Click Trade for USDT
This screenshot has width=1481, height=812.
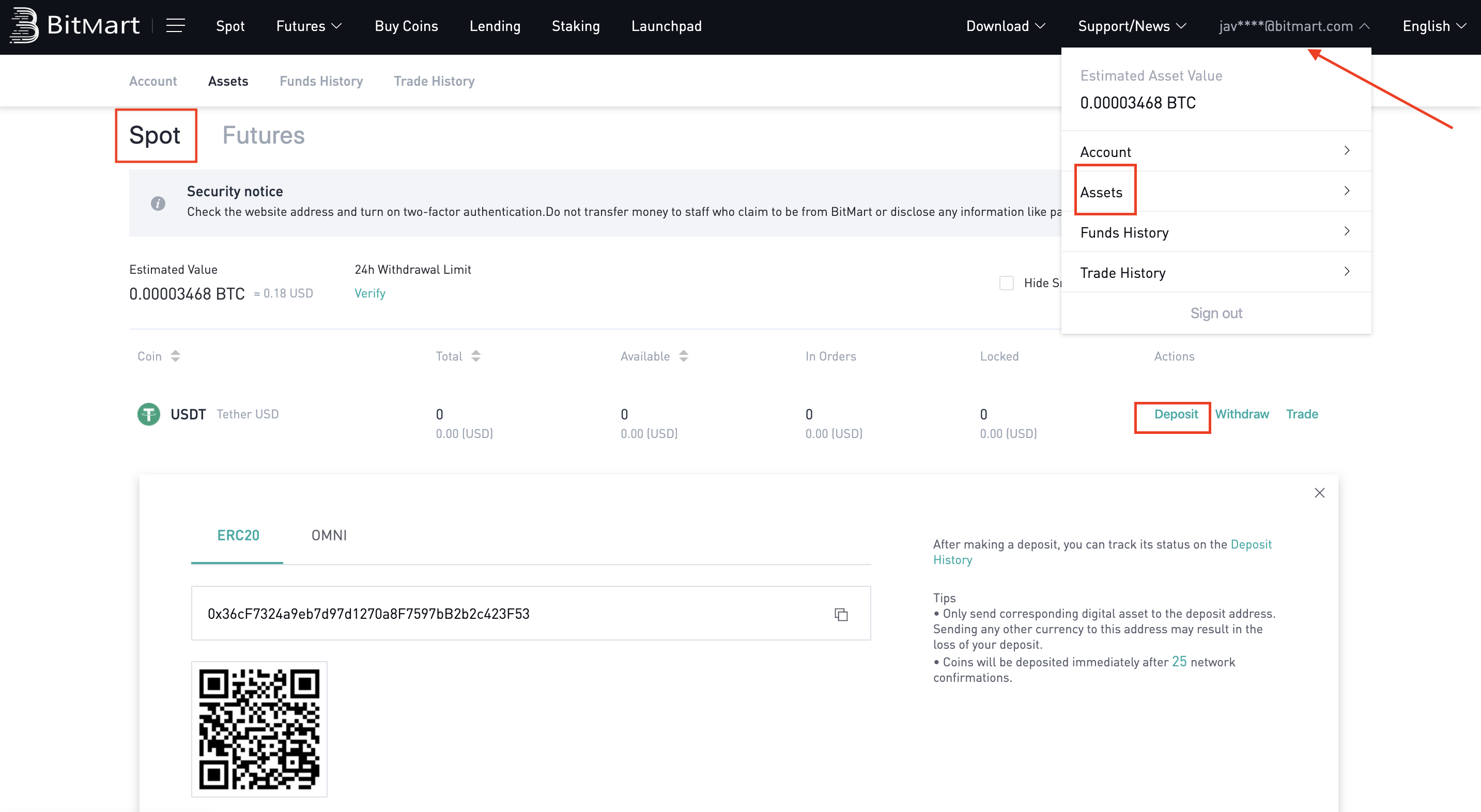(x=1302, y=414)
